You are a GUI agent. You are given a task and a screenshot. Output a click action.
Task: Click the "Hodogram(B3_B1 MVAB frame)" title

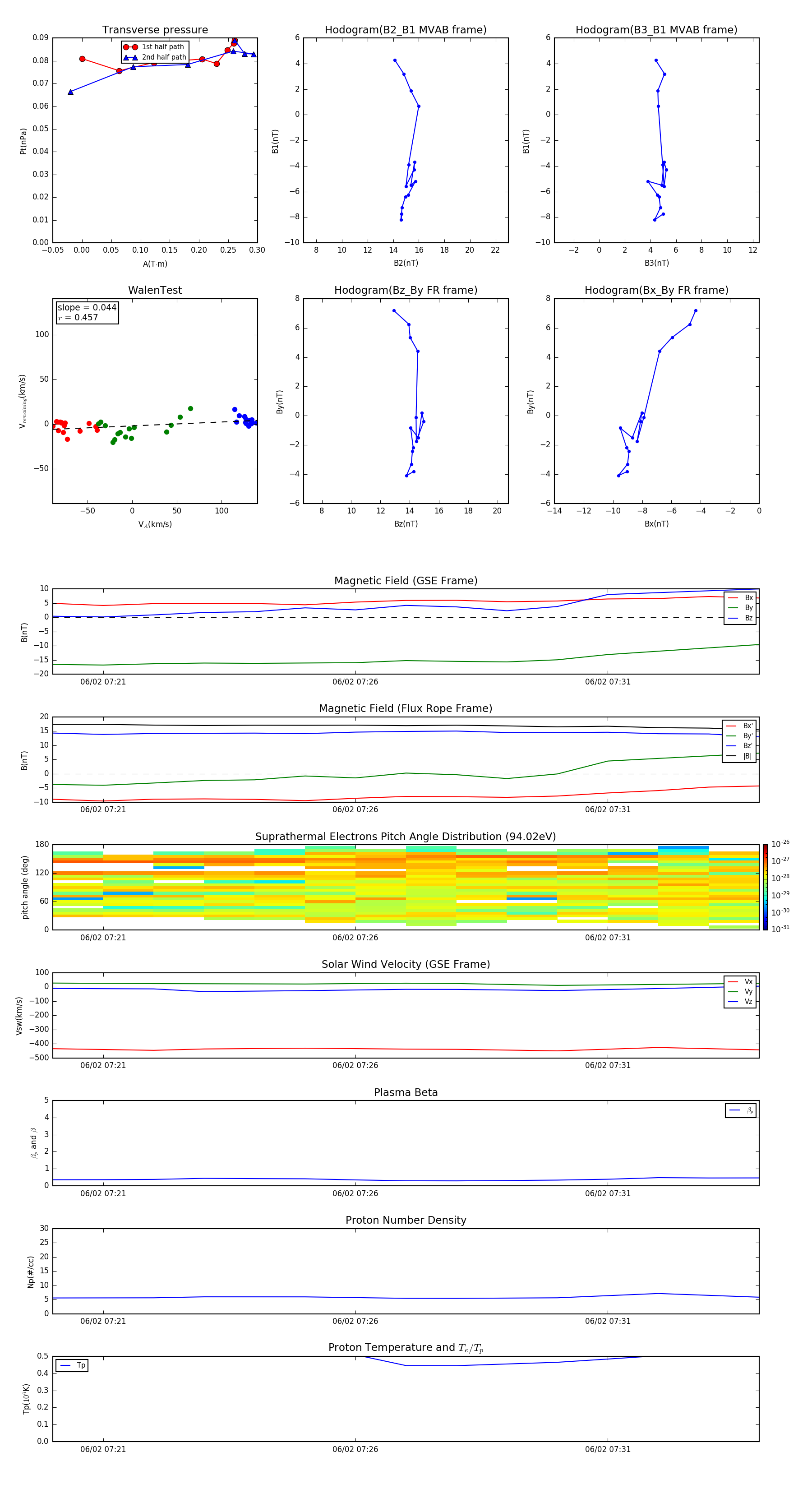click(656, 30)
